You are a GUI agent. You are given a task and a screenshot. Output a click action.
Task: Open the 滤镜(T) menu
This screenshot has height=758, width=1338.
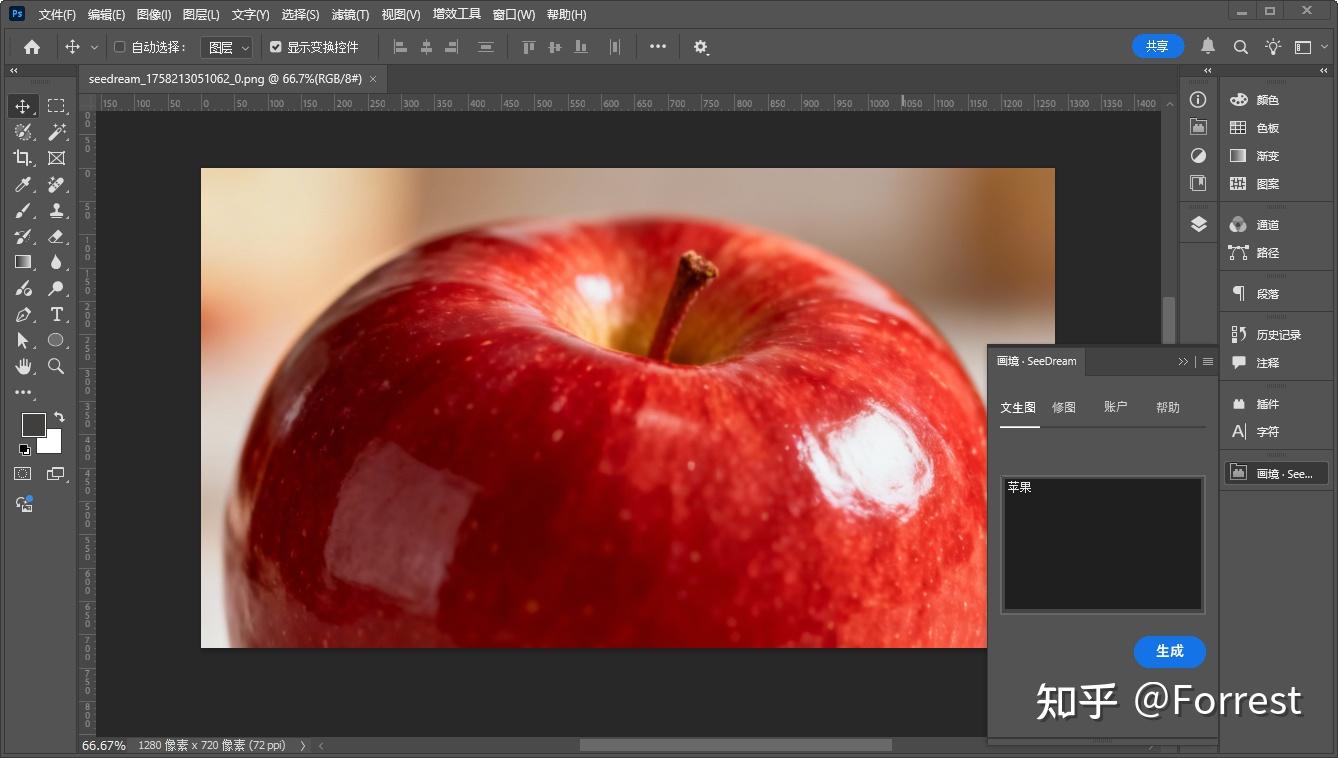point(350,14)
